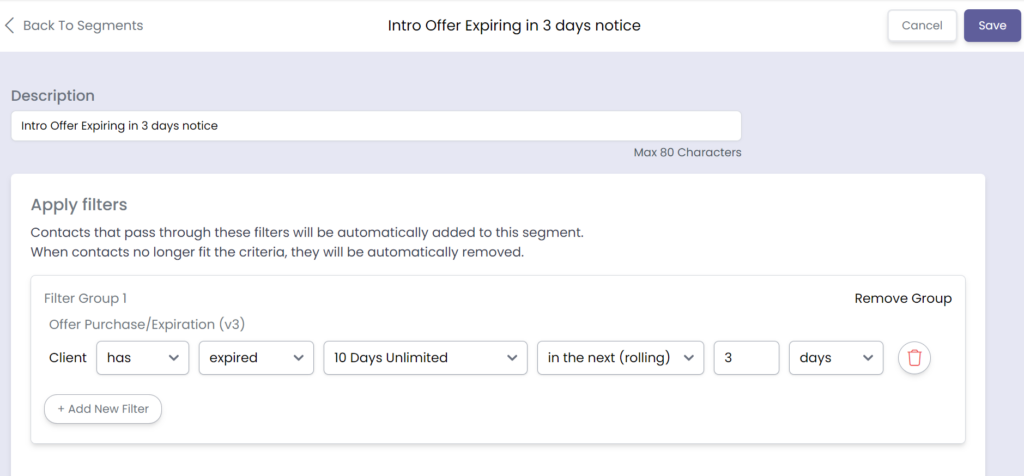The height and width of the screenshot is (476, 1024).
Task: Click the back chevron arrow icon
Action: pos(10,26)
